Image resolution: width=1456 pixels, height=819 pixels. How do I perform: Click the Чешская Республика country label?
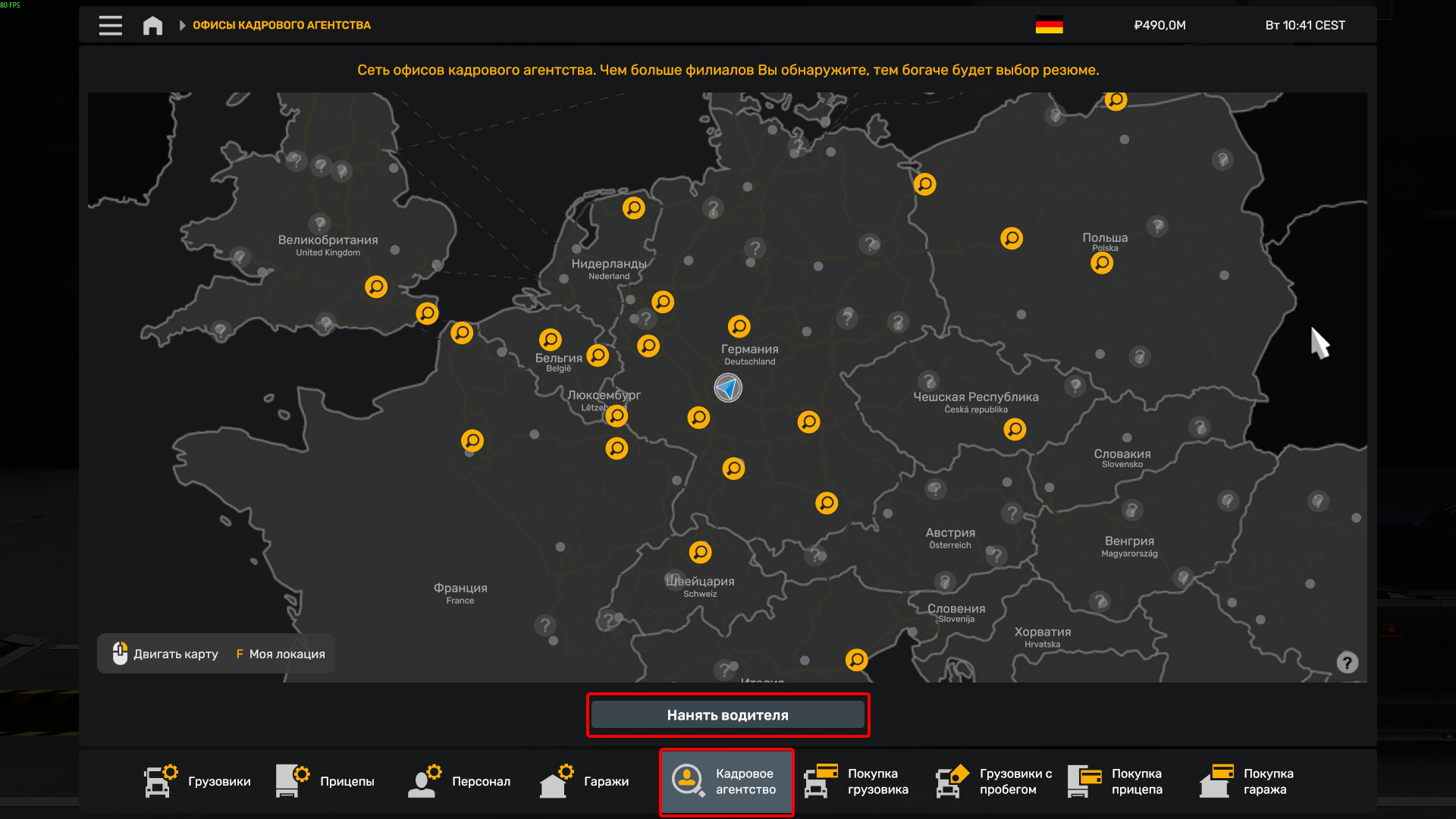pyautogui.click(x=976, y=397)
